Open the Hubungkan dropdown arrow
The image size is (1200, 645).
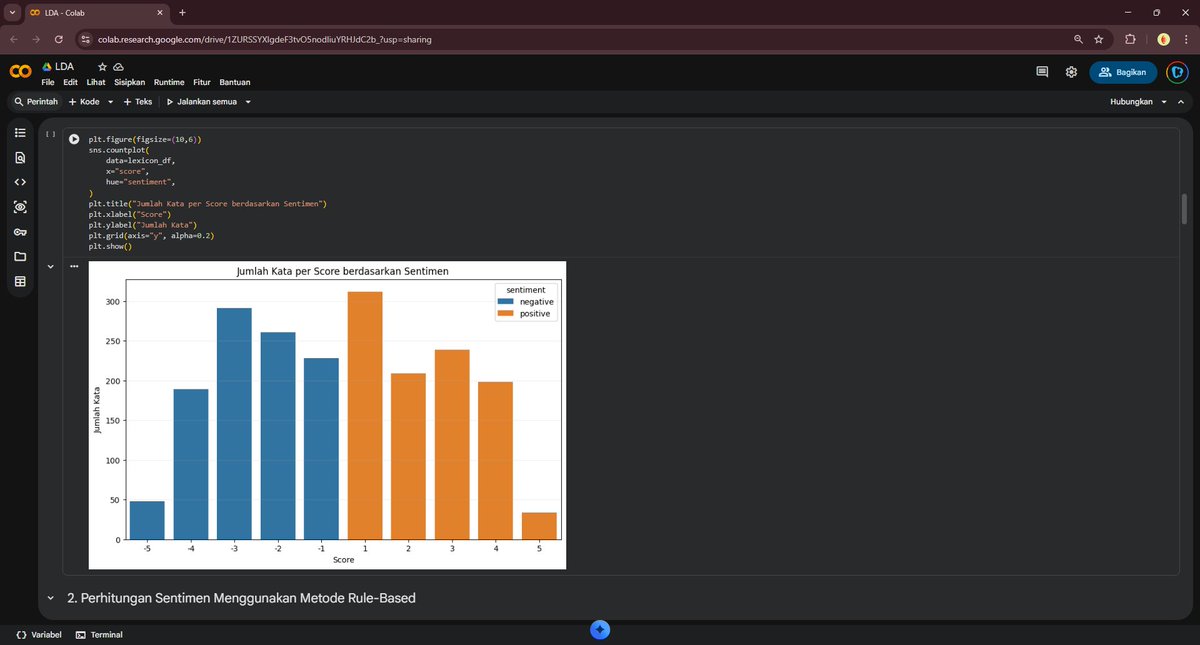(1164, 102)
